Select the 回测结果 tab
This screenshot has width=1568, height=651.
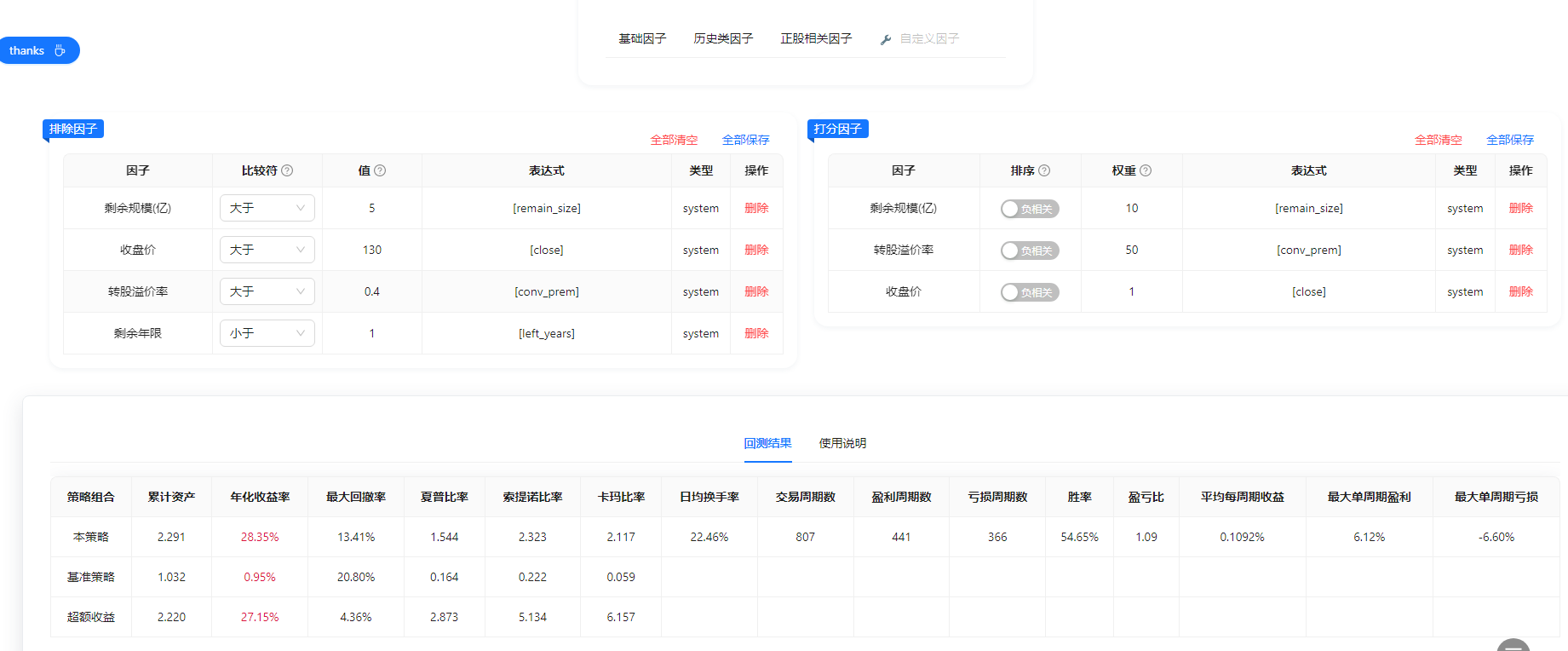768,443
